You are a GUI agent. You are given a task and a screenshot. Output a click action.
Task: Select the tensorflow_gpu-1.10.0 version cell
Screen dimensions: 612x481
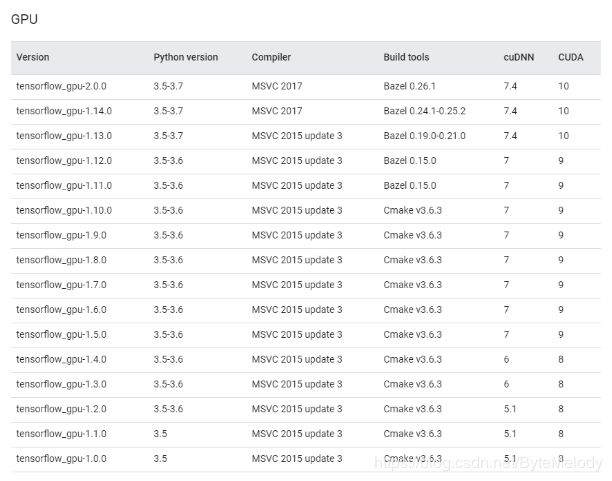pyautogui.click(x=64, y=210)
